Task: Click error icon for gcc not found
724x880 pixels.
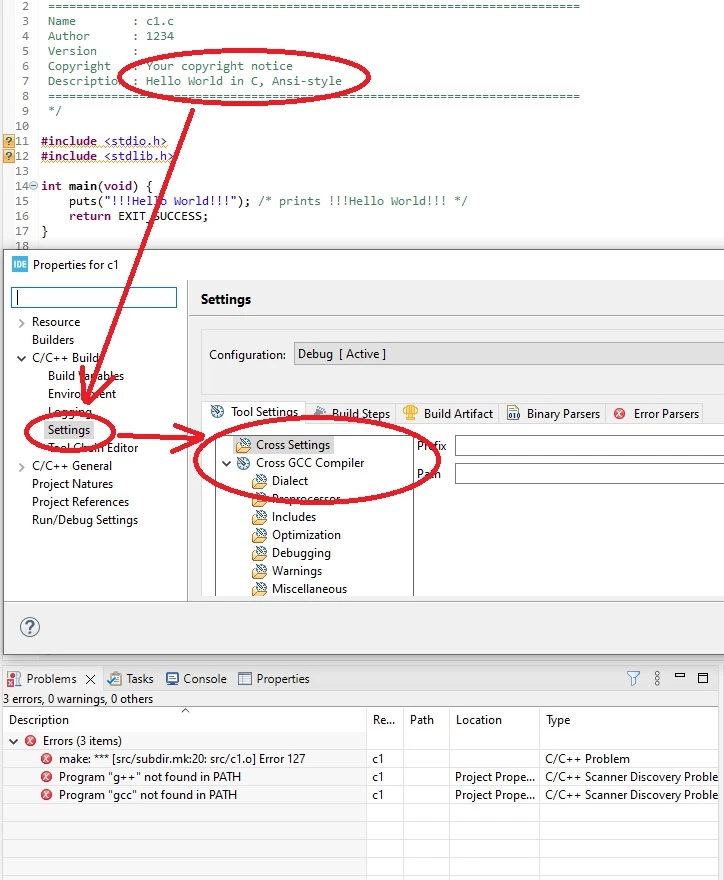Action: point(47,795)
